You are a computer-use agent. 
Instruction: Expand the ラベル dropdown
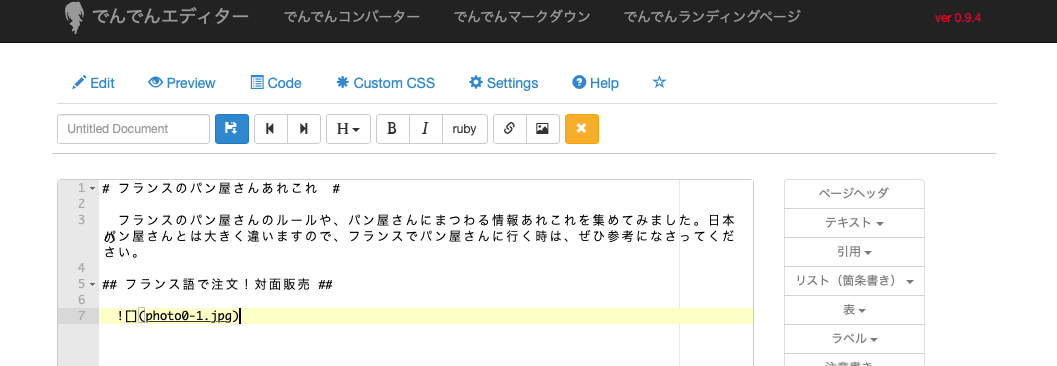coord(854,338)
